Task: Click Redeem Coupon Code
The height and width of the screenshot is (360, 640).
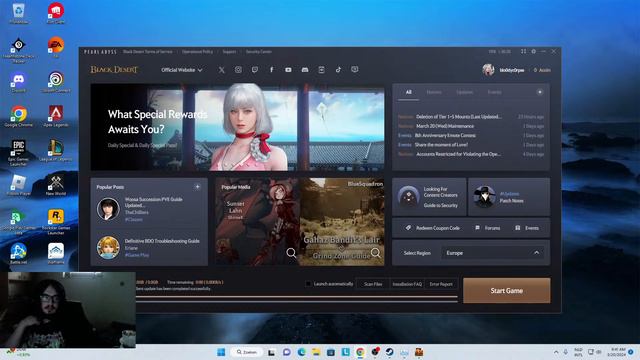Action: pos(433,228)
